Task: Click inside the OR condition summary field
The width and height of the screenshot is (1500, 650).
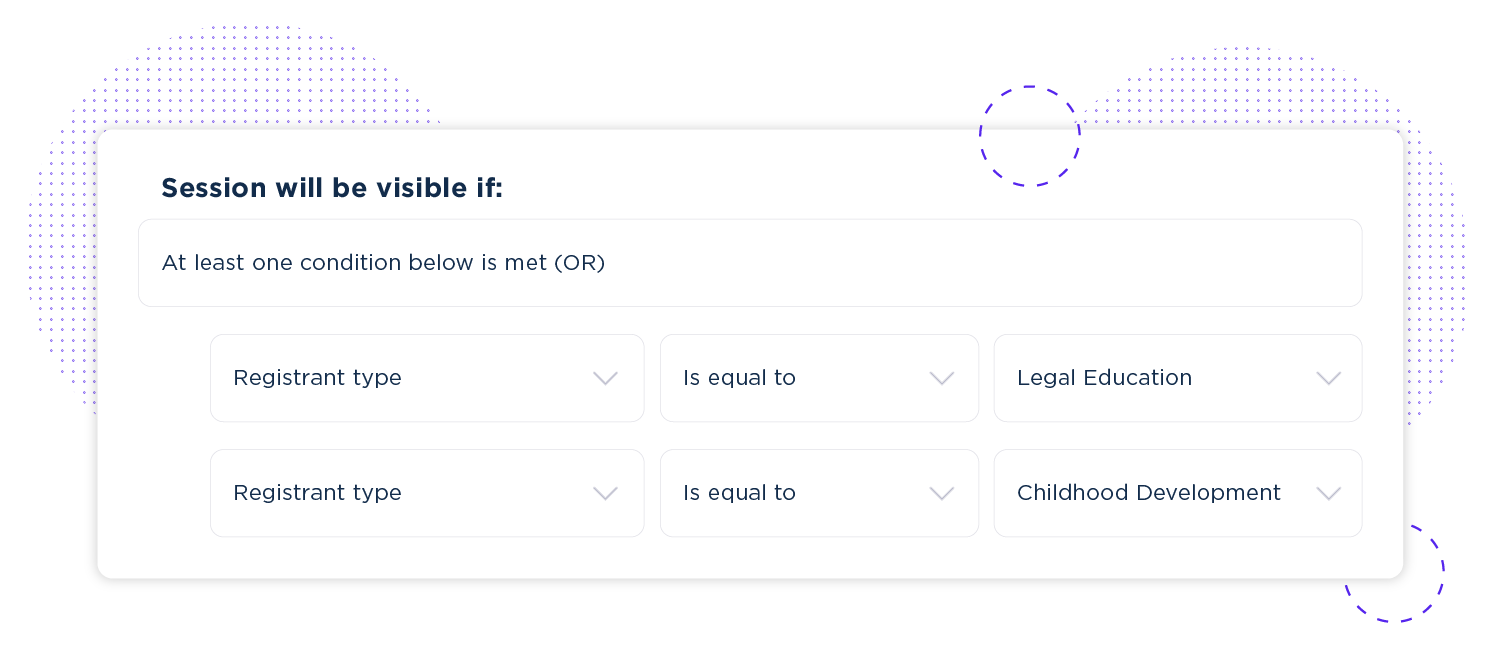Action: pos(751,262)
